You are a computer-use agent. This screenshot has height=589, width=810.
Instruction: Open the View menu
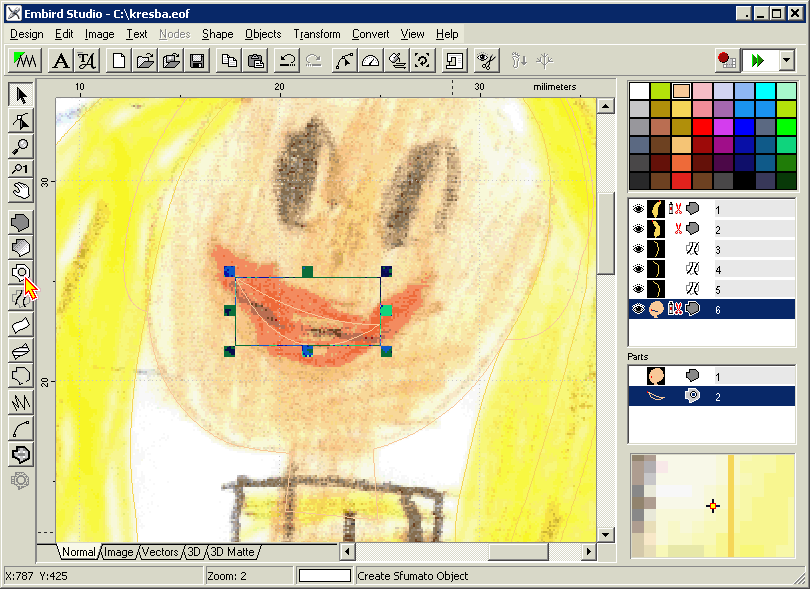[412, 34]
